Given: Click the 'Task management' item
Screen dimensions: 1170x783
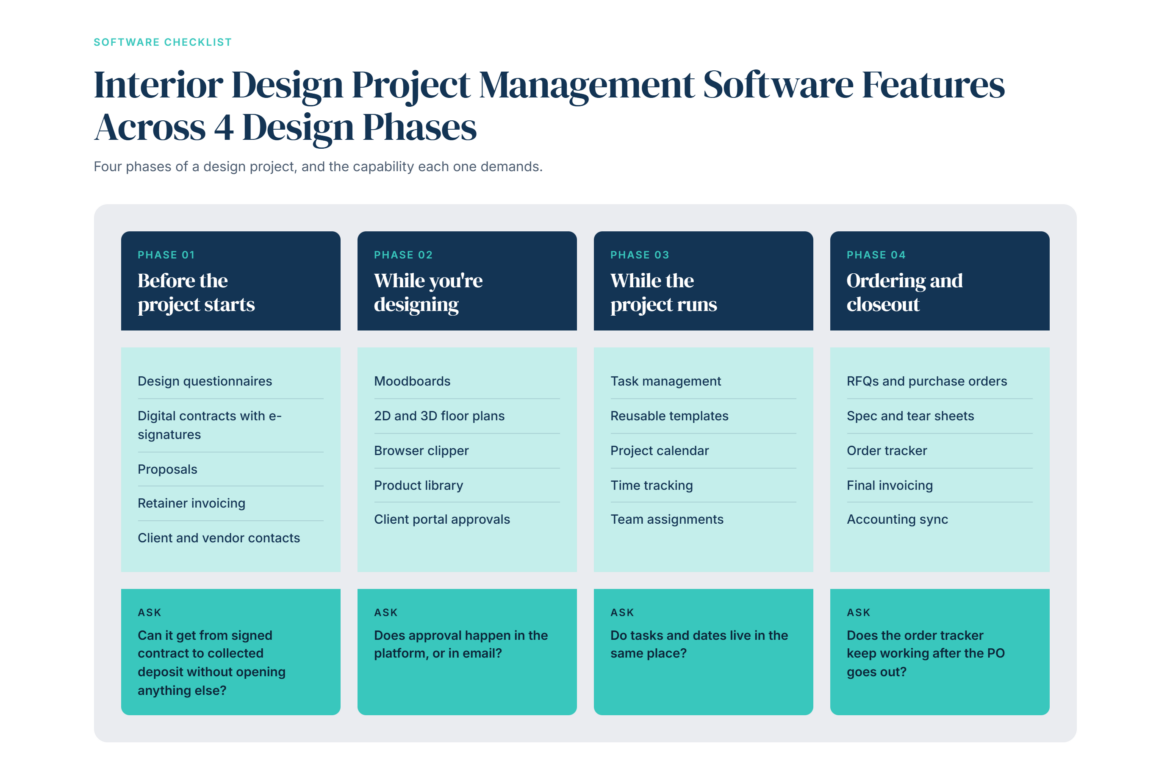Looking at the screenshot, I should point(666,381).
